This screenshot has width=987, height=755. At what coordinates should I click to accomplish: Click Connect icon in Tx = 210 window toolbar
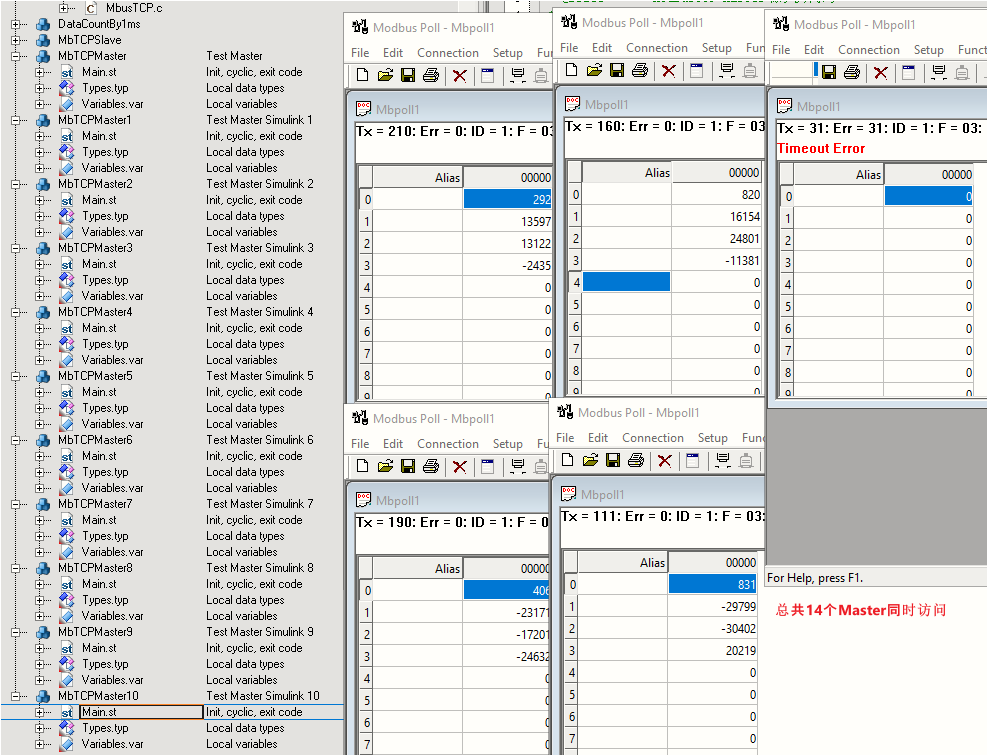point(518,76)
